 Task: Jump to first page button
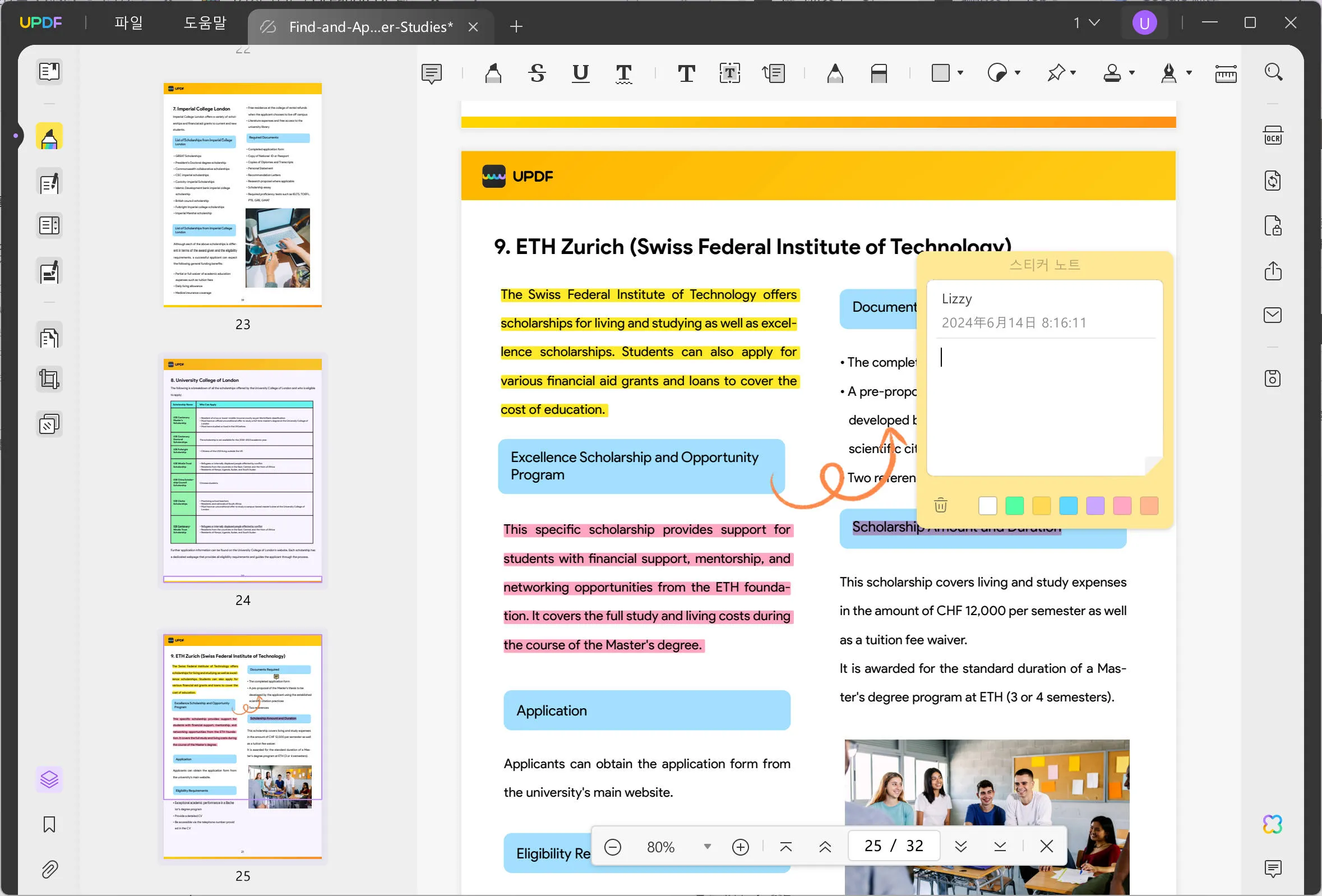(786, 847)
